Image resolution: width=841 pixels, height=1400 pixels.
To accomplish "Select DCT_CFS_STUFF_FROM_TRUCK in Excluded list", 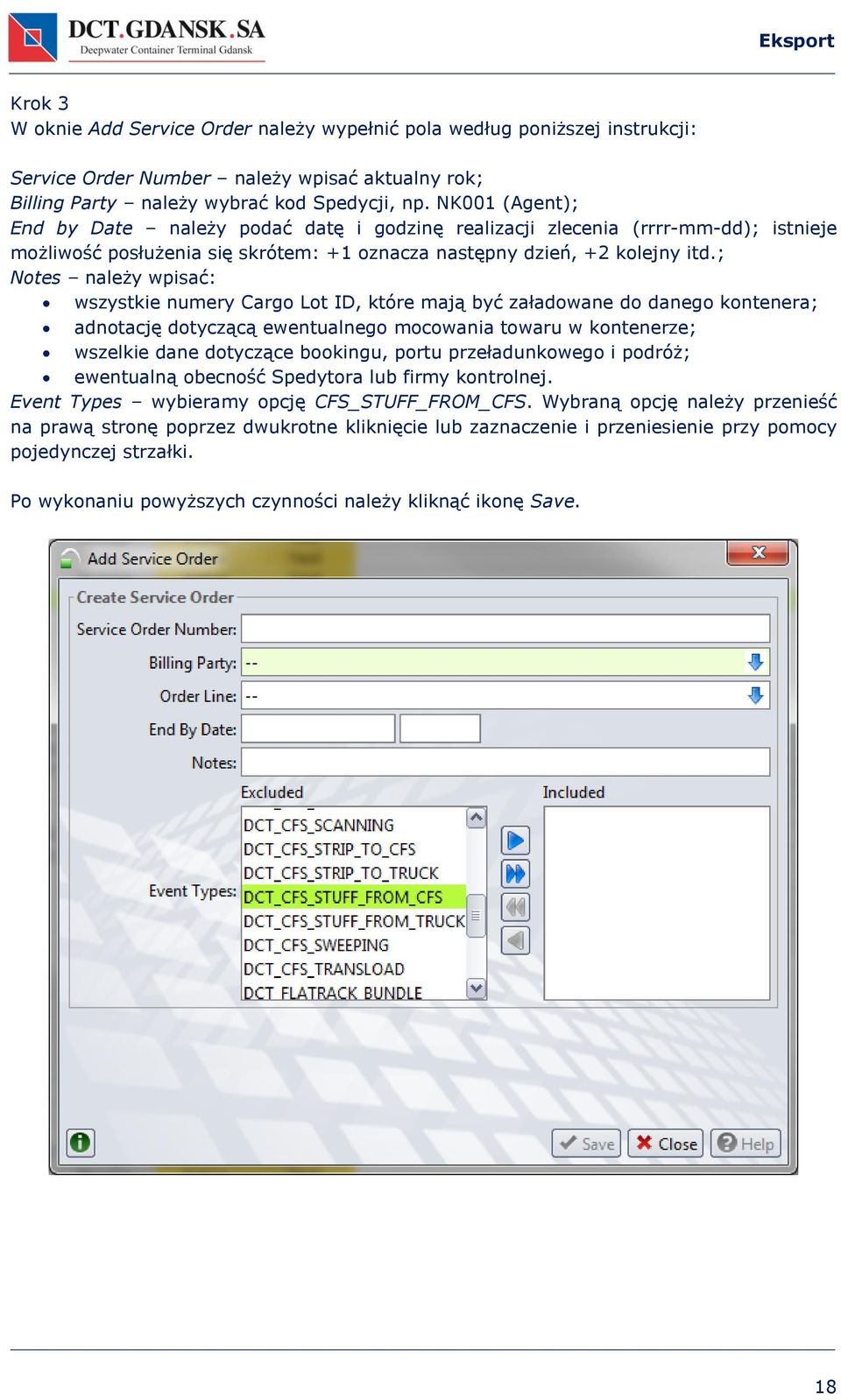I will (x=354, y=922).
